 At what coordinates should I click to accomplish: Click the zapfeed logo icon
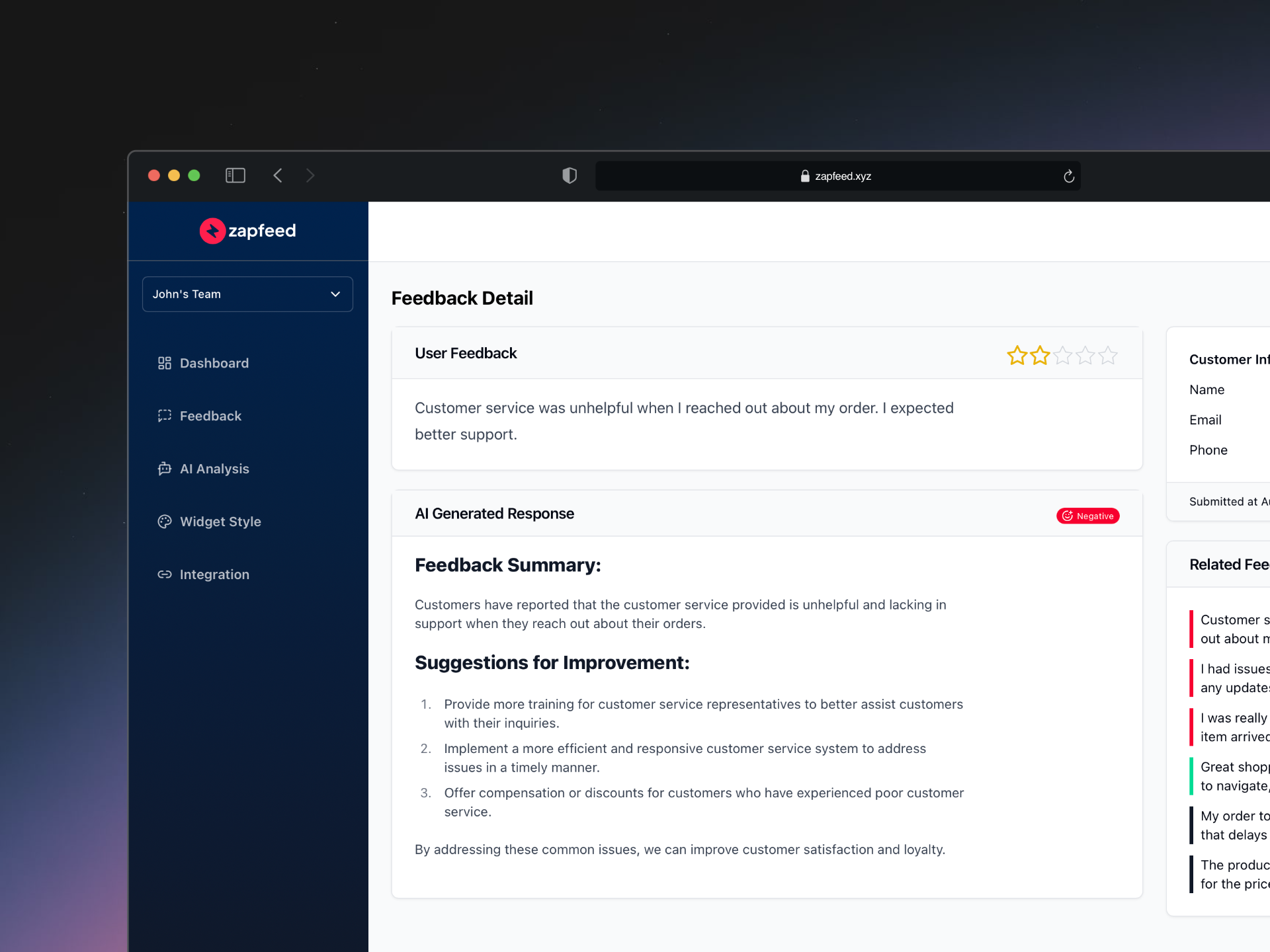click(x=212, y=231)
